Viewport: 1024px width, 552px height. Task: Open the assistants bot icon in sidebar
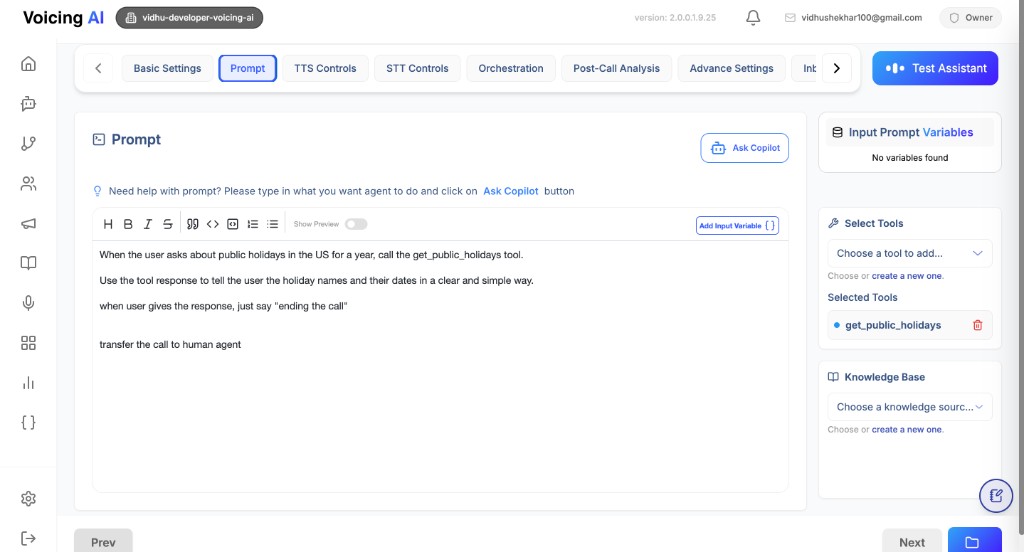[x=28, y=103]
